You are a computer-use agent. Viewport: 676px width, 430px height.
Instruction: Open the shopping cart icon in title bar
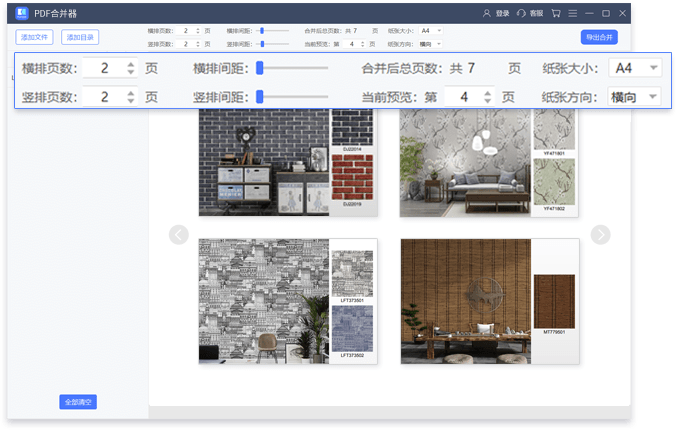tap(556, 14)
